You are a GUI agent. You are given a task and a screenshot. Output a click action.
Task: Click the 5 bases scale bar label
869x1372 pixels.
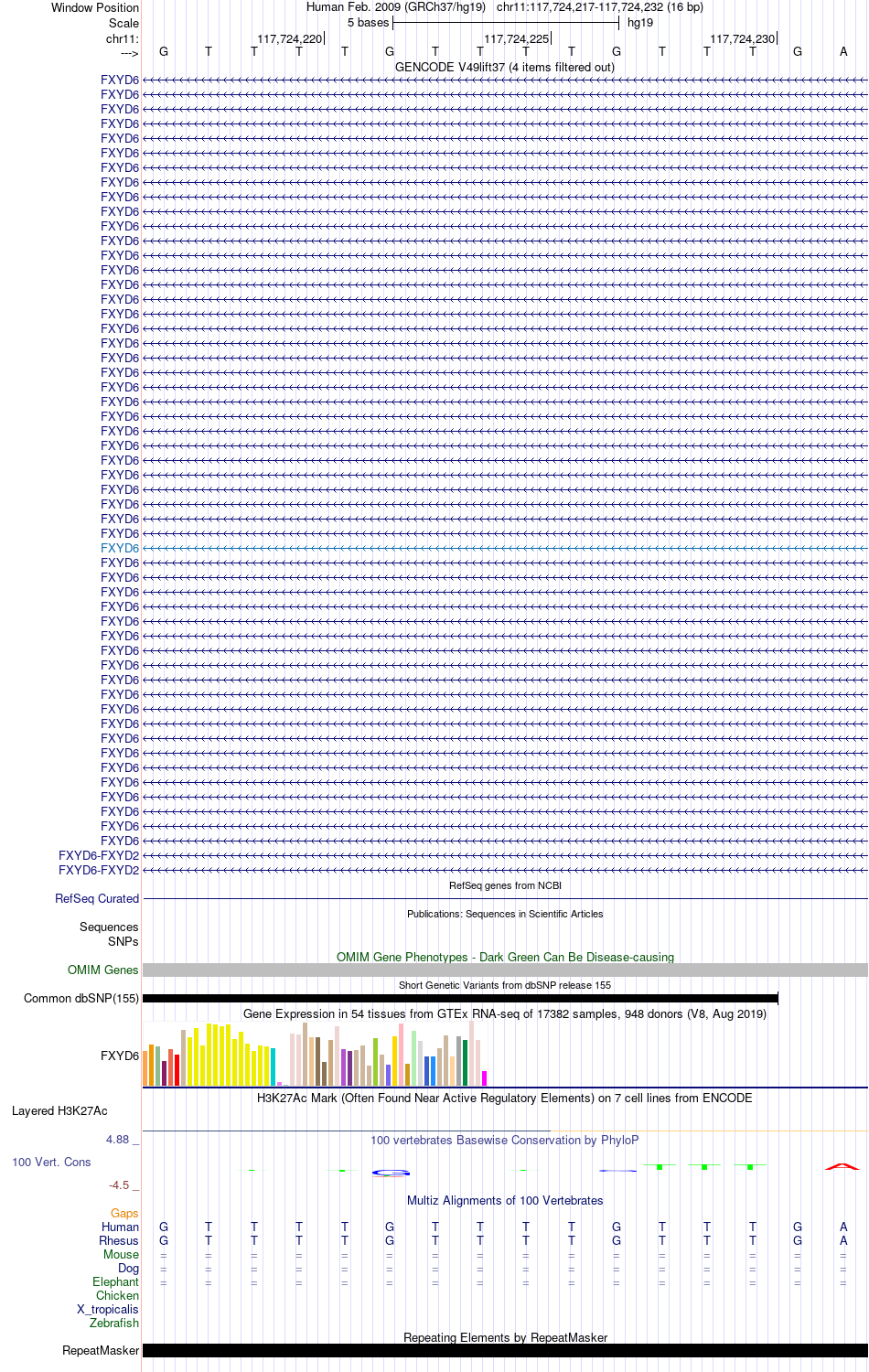coord(368,23)
